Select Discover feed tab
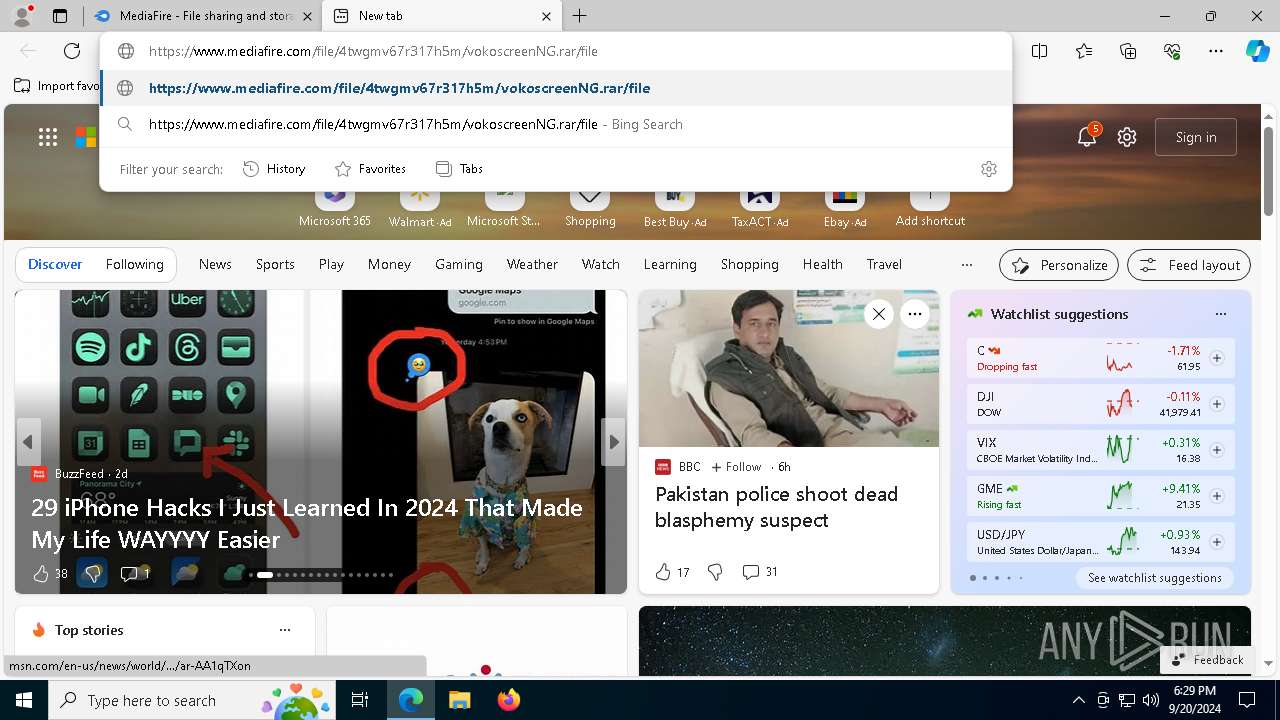 tap(55, 264)
